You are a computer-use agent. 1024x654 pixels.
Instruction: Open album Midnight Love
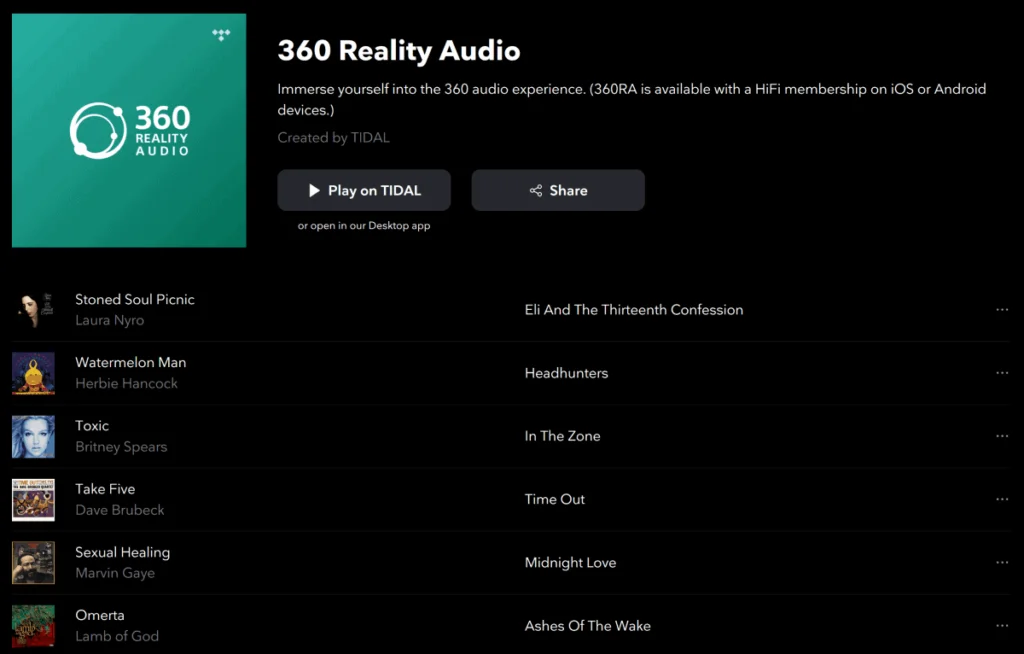point(570,563)
